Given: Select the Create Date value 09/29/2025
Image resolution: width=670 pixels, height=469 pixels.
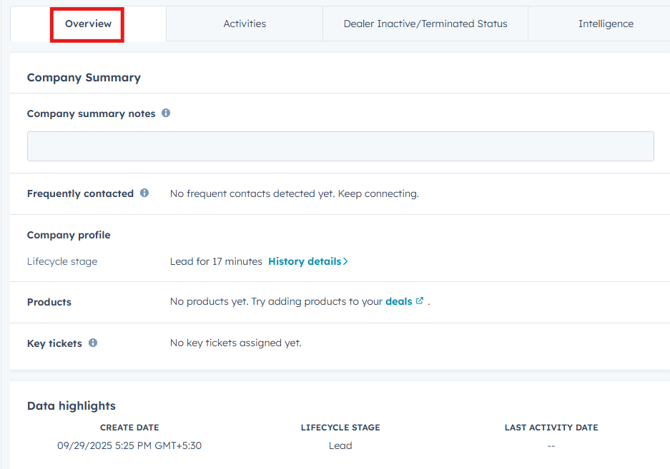Looking at the screenshot, I should 129,445.
